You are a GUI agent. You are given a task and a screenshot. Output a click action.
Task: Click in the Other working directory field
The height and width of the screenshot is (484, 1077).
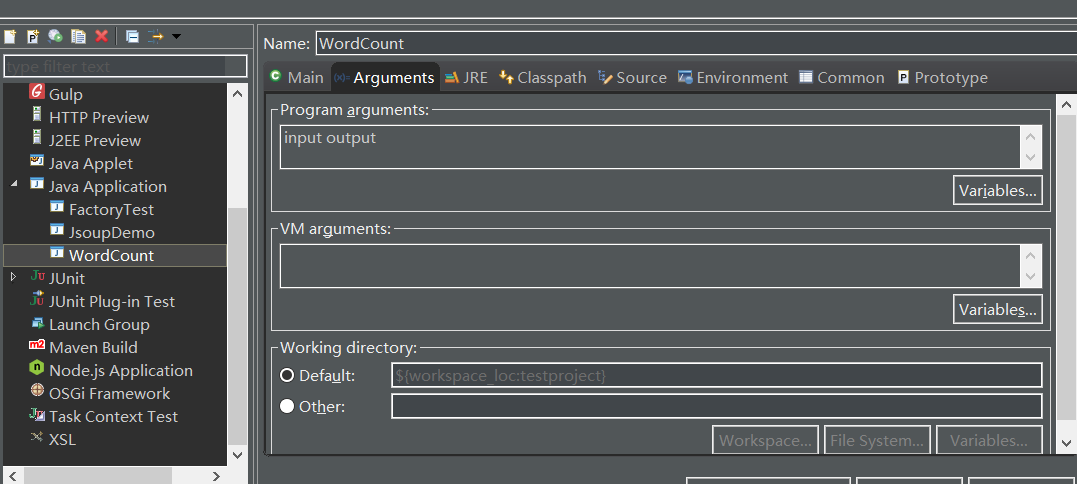coord(716,406)
